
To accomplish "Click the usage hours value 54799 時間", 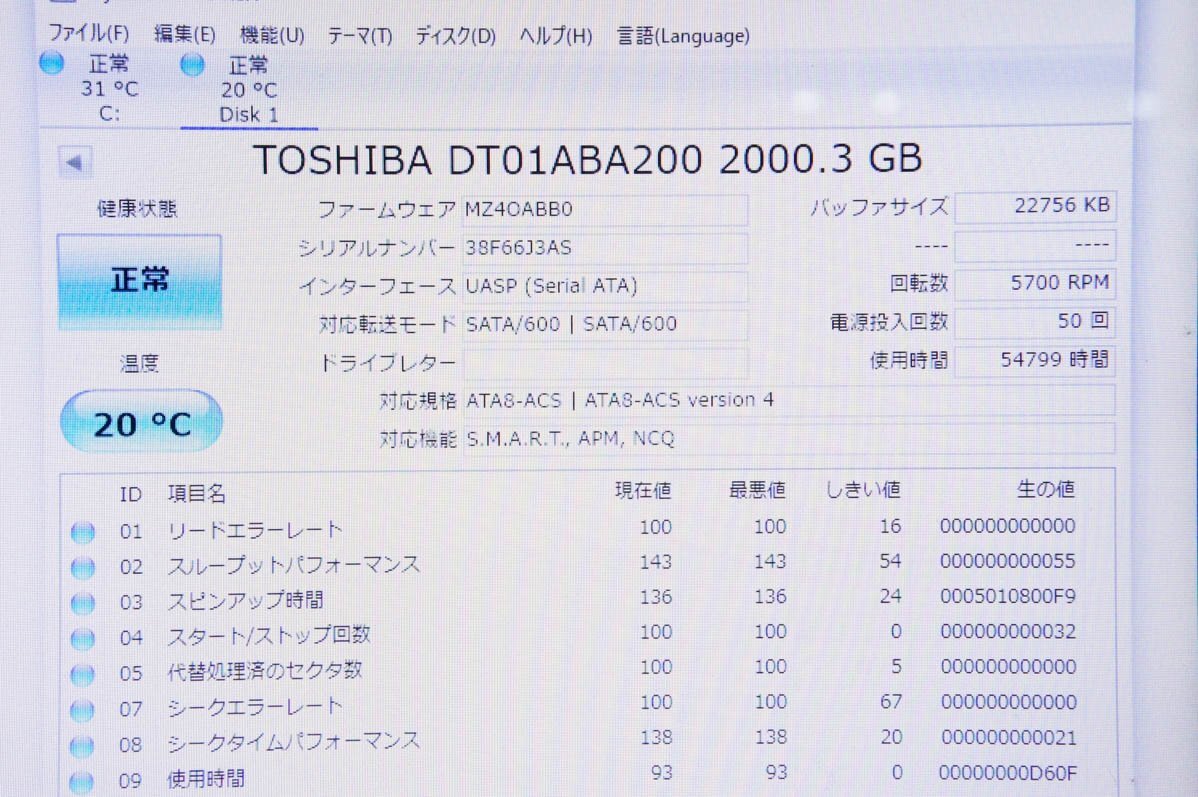I will pyautogui.click(x=1035, y=359).
